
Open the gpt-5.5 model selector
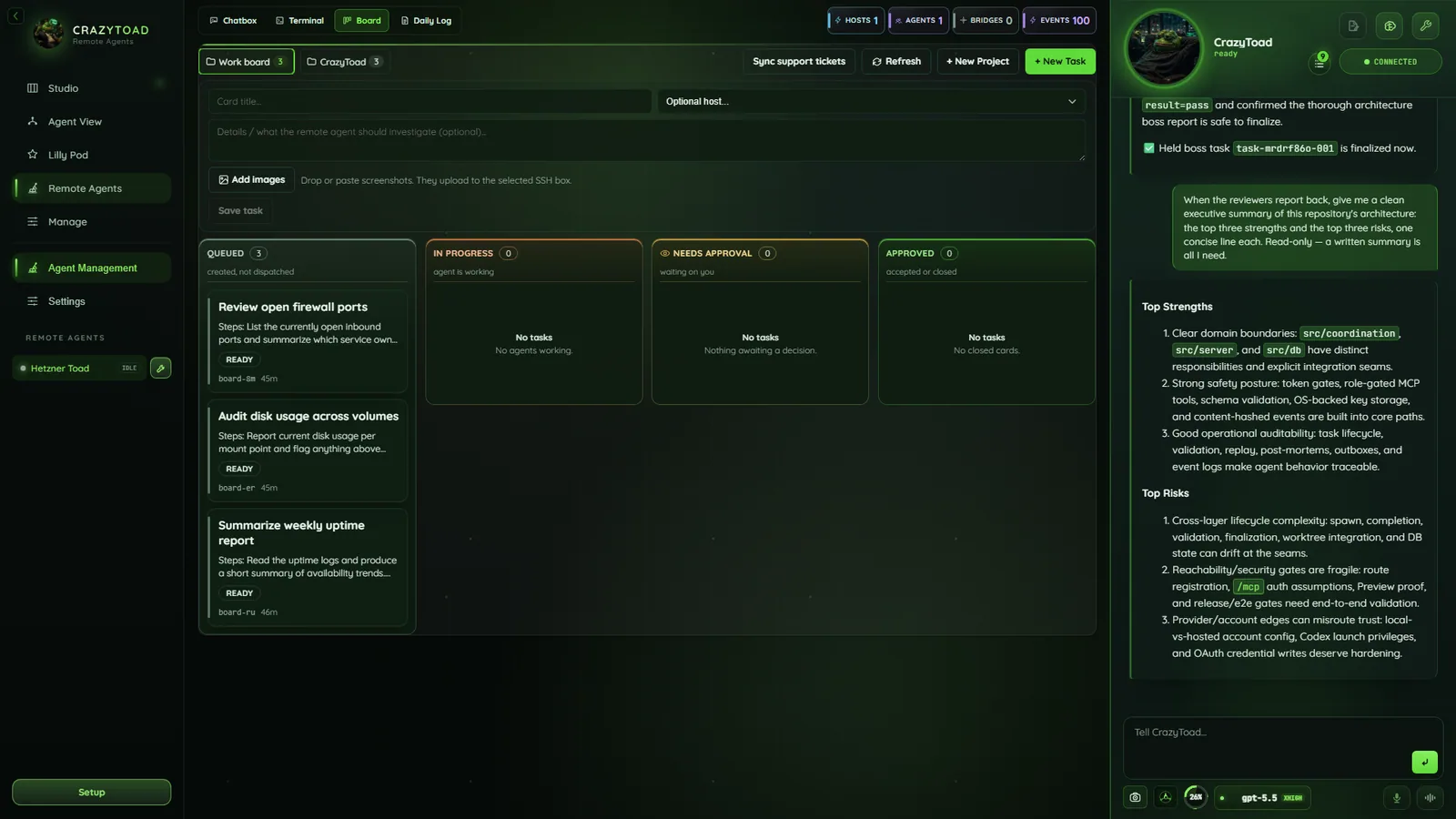pyautogui.click(x=1264, y=798)
